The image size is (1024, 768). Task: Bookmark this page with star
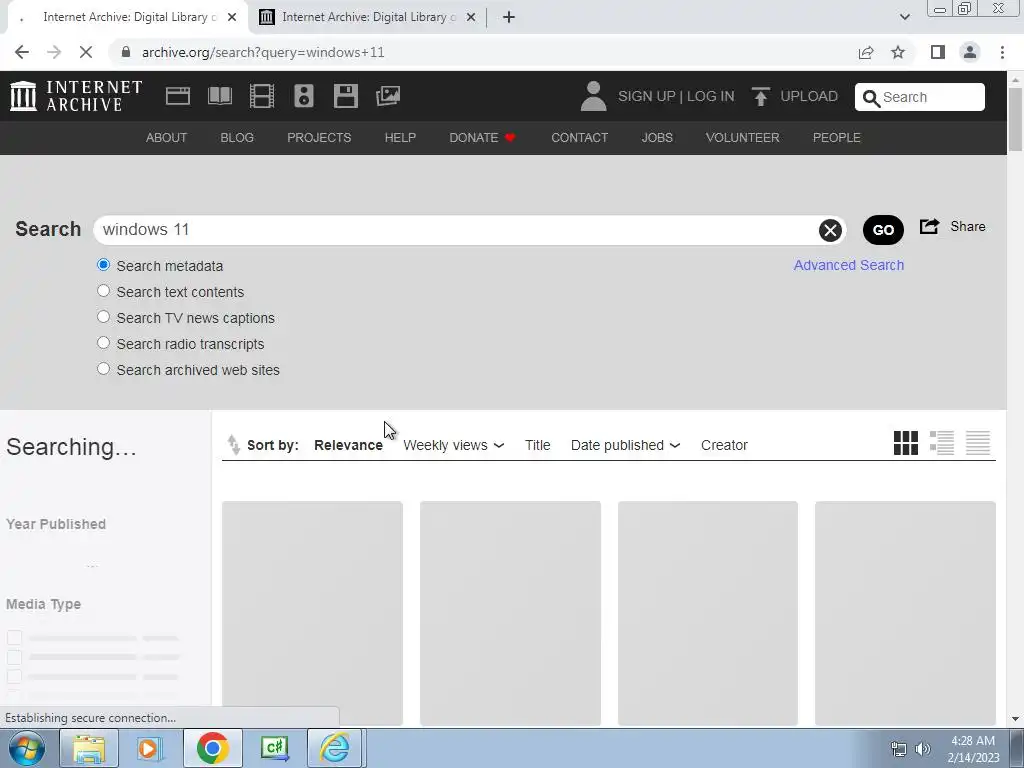point(898,52)
